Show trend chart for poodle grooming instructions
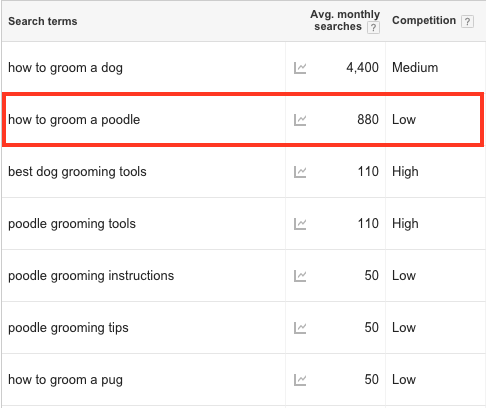The image size is (486, 408). click(300, 276)
